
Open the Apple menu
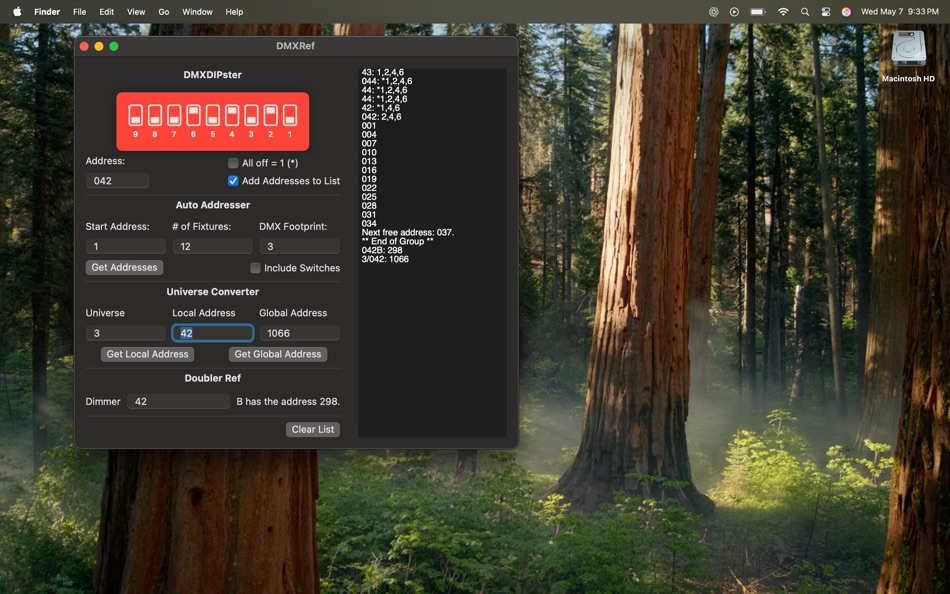tap(17, 12)
